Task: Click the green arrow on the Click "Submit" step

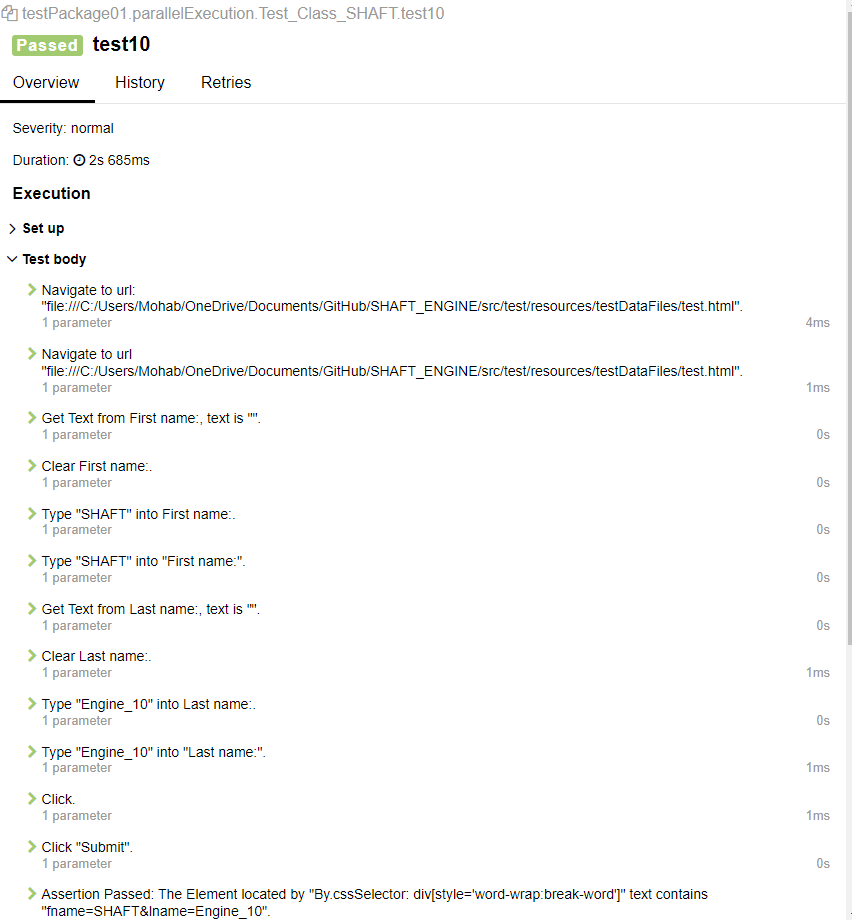Action: click(31, 846)
